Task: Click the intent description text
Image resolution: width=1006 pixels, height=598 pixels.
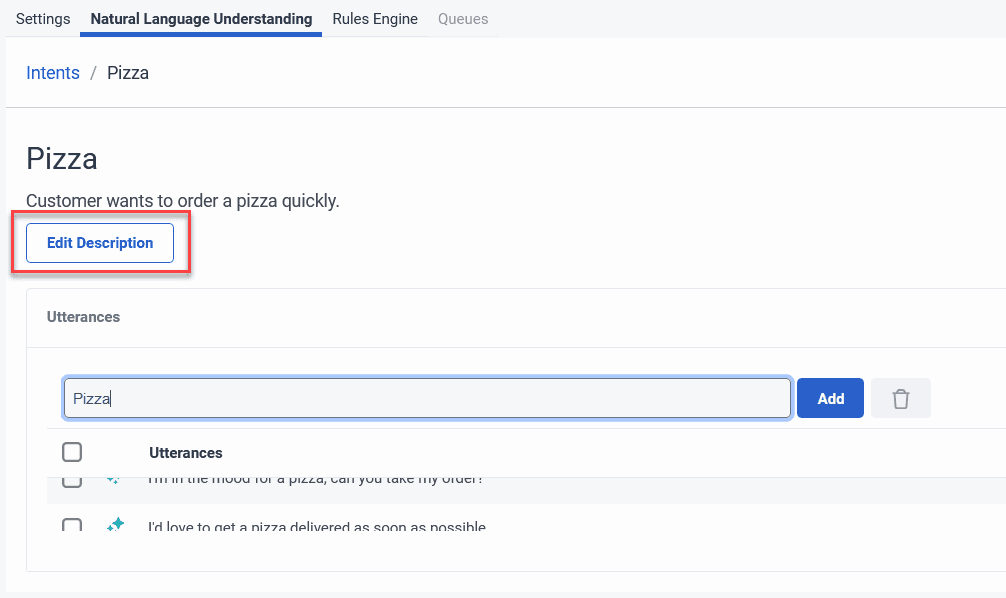Action: tap(183, 201)
